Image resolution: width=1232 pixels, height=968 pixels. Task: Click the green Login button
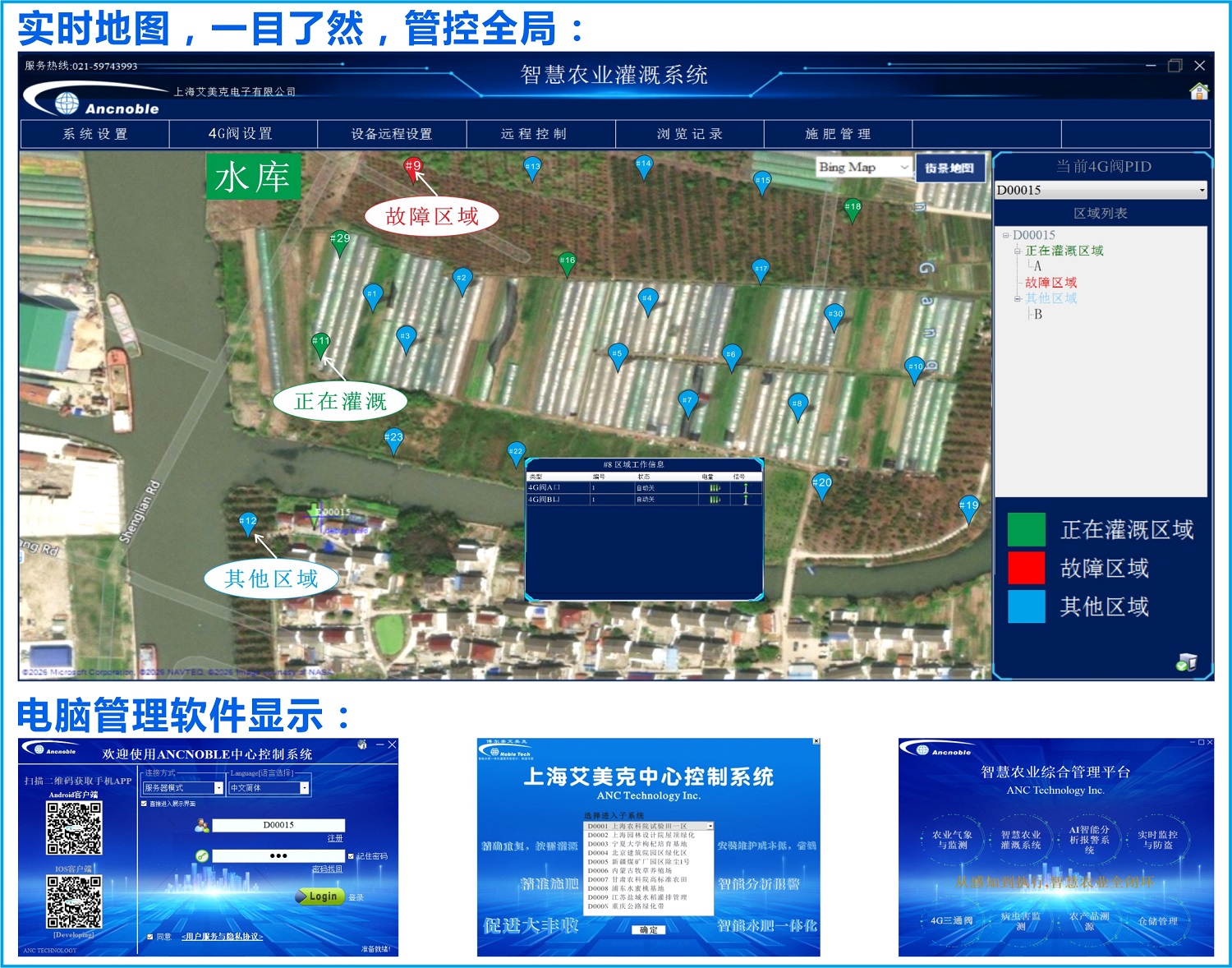click(320, 897)
